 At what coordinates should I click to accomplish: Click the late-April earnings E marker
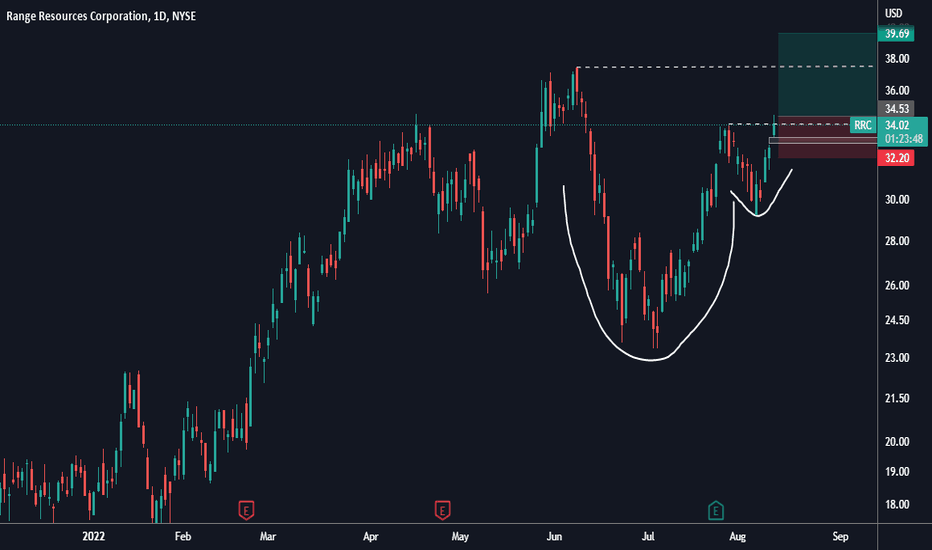tap(442, 510)
